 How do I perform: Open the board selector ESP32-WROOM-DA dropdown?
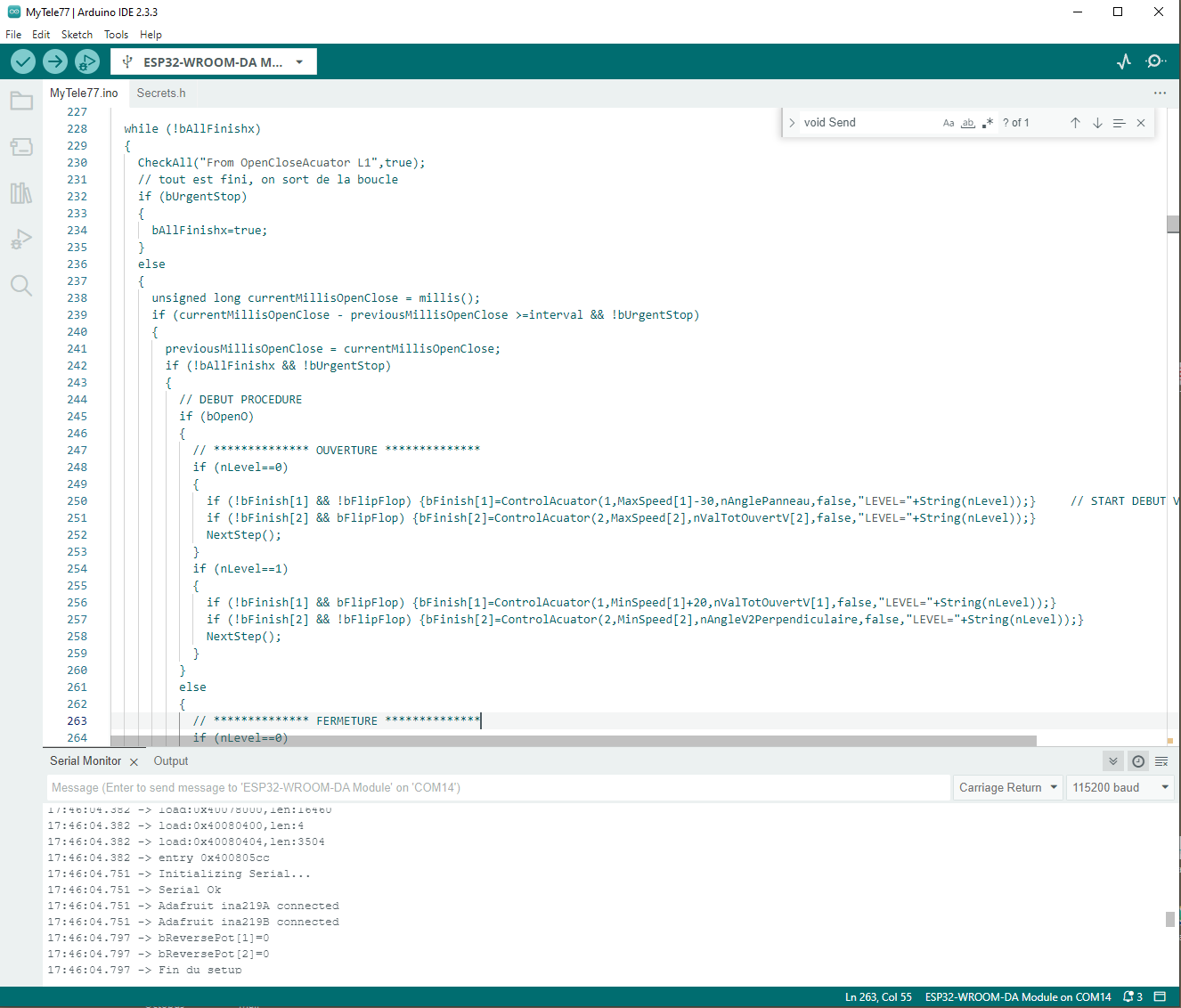coord(214,61)
